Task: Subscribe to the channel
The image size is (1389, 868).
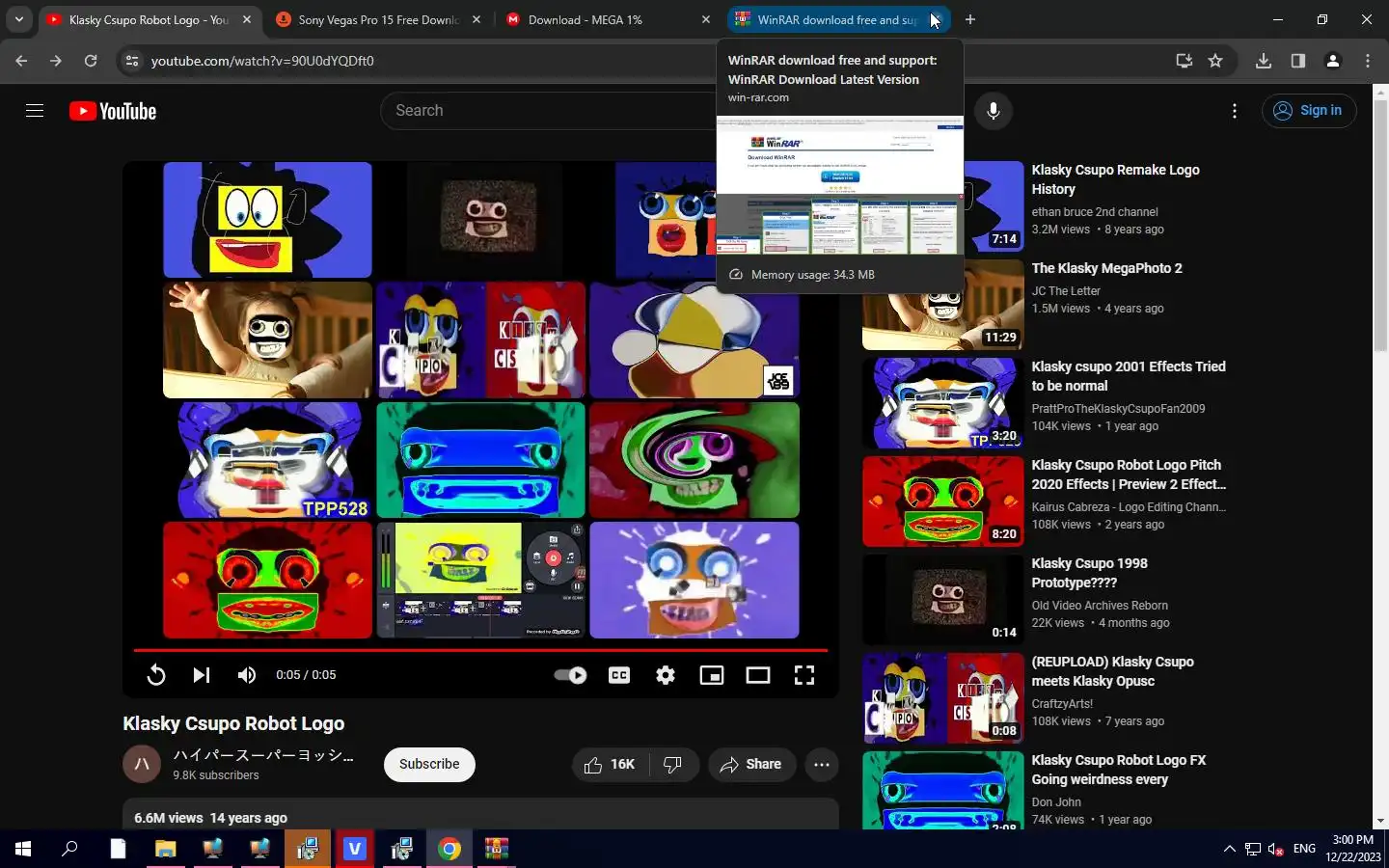Action: tap(429, 765)
